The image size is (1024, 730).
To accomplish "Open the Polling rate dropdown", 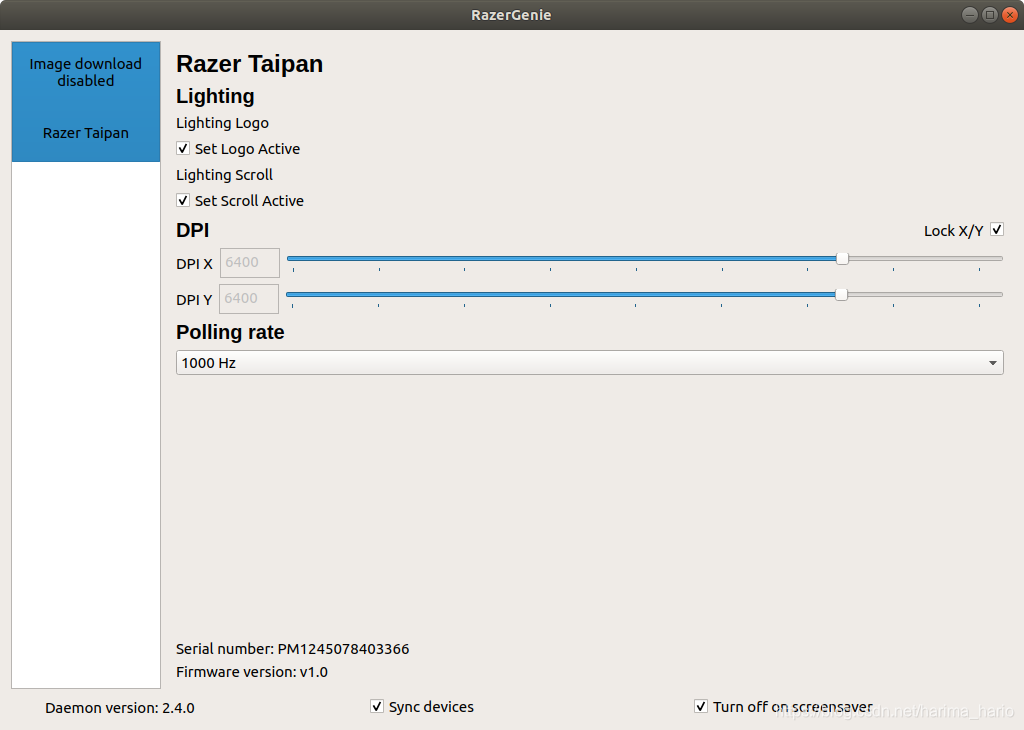I will pyautogui.click(x=590, y=362).
